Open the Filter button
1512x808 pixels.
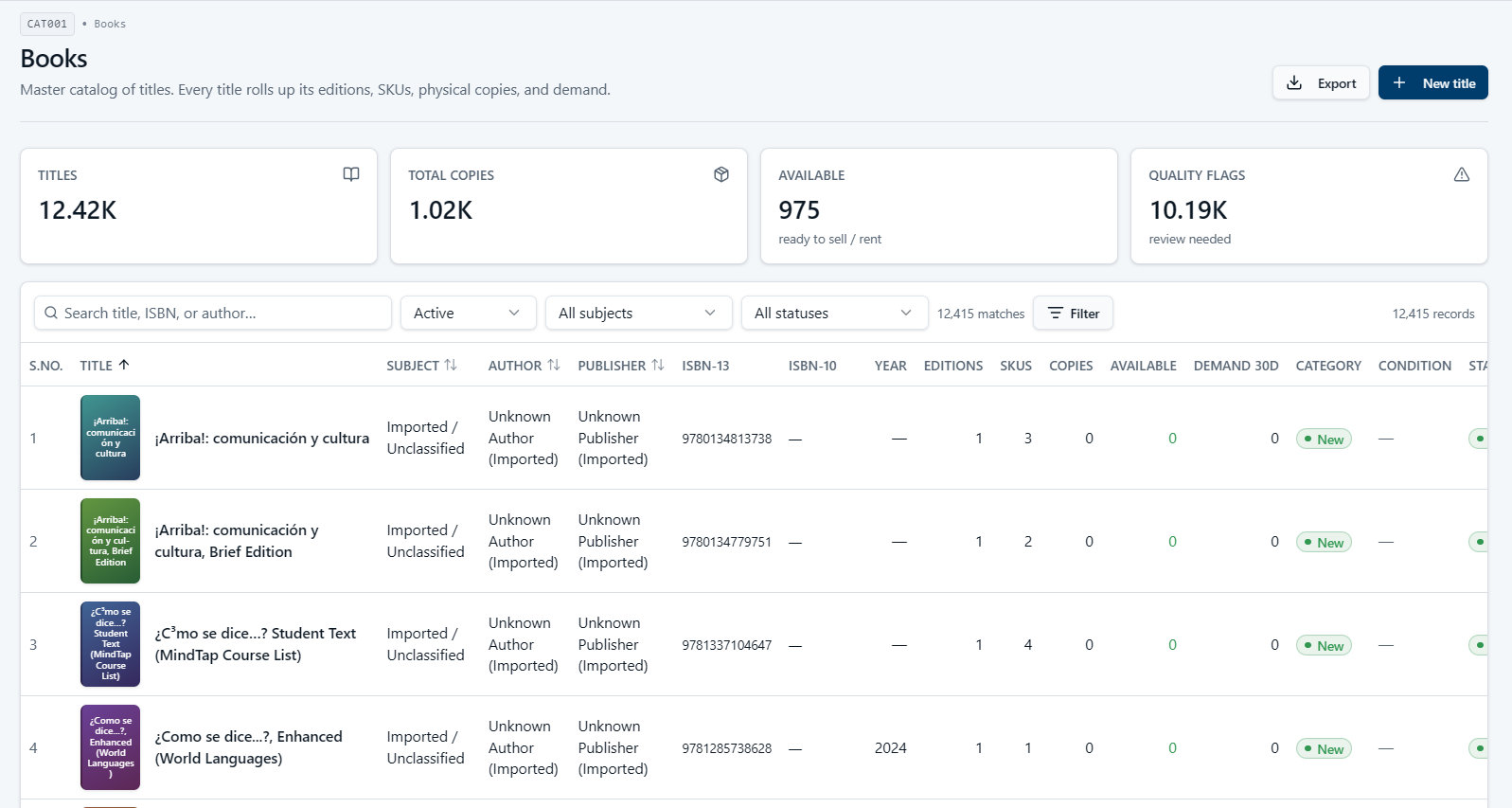tap(1073, 313)
